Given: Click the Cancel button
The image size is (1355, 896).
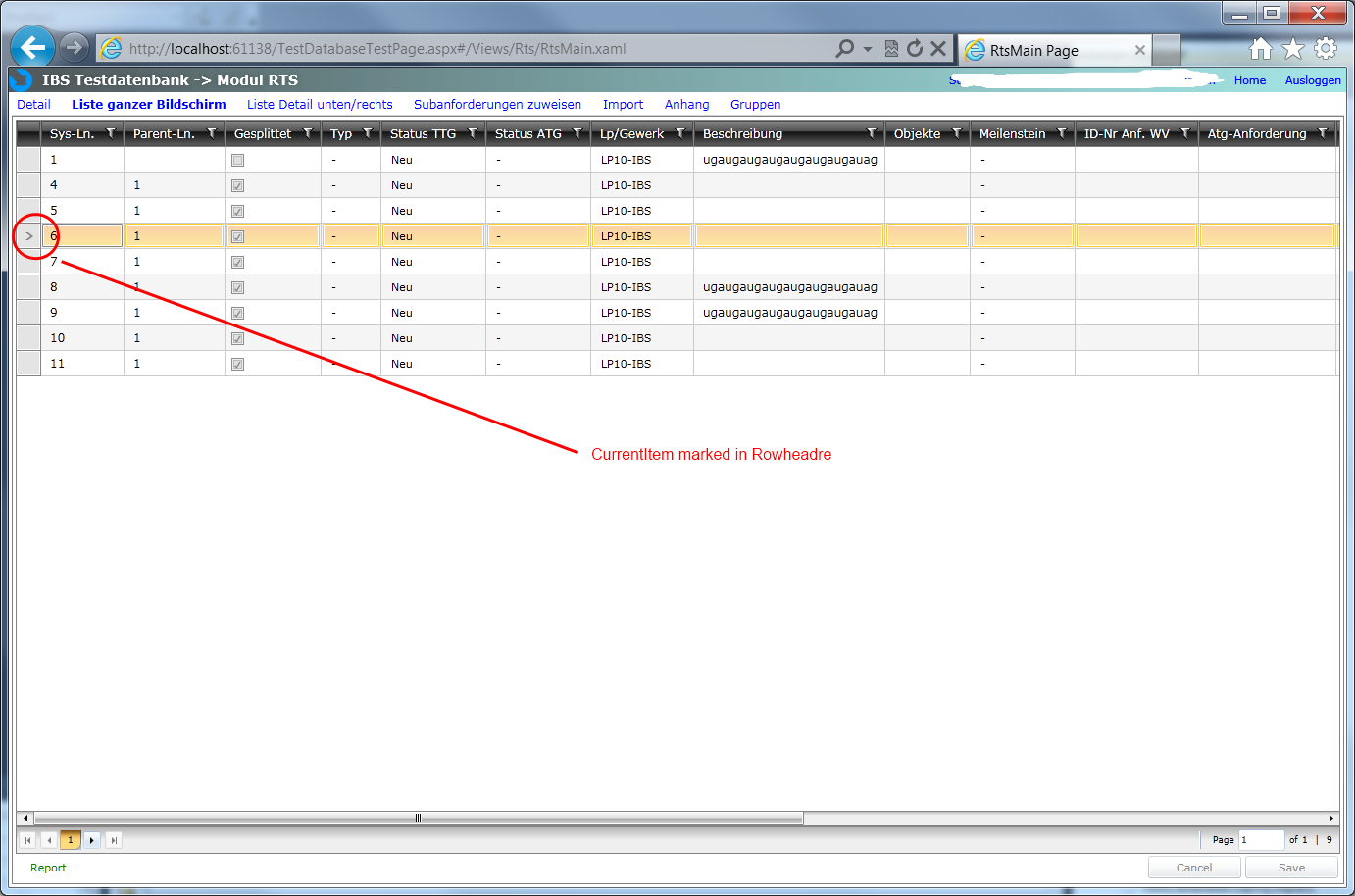Looking at the screenshot, I should (1194, 868).
